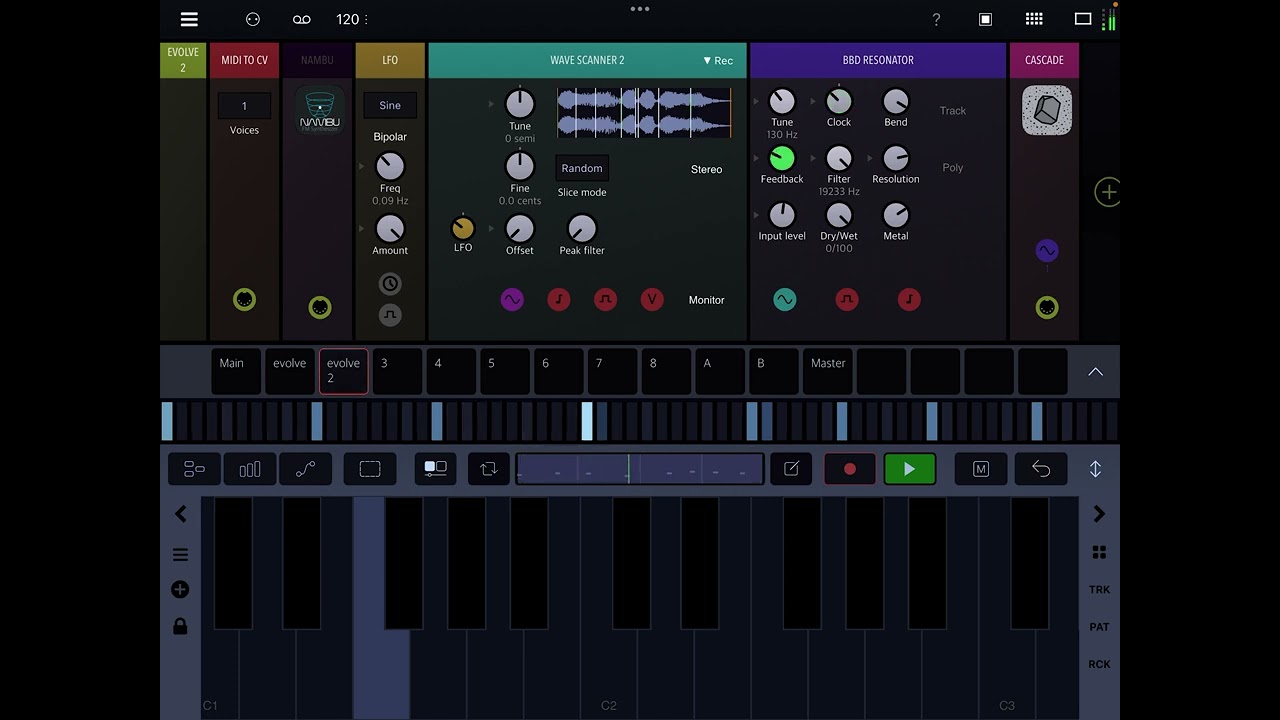Start playback with the green play button
This screenshot has width=1280, height=720.
910,469
